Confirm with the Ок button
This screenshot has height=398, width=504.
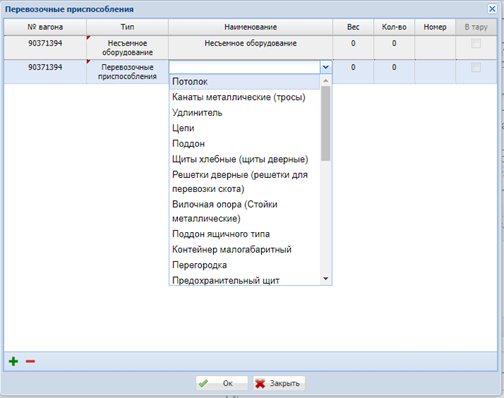click(222, 383)
